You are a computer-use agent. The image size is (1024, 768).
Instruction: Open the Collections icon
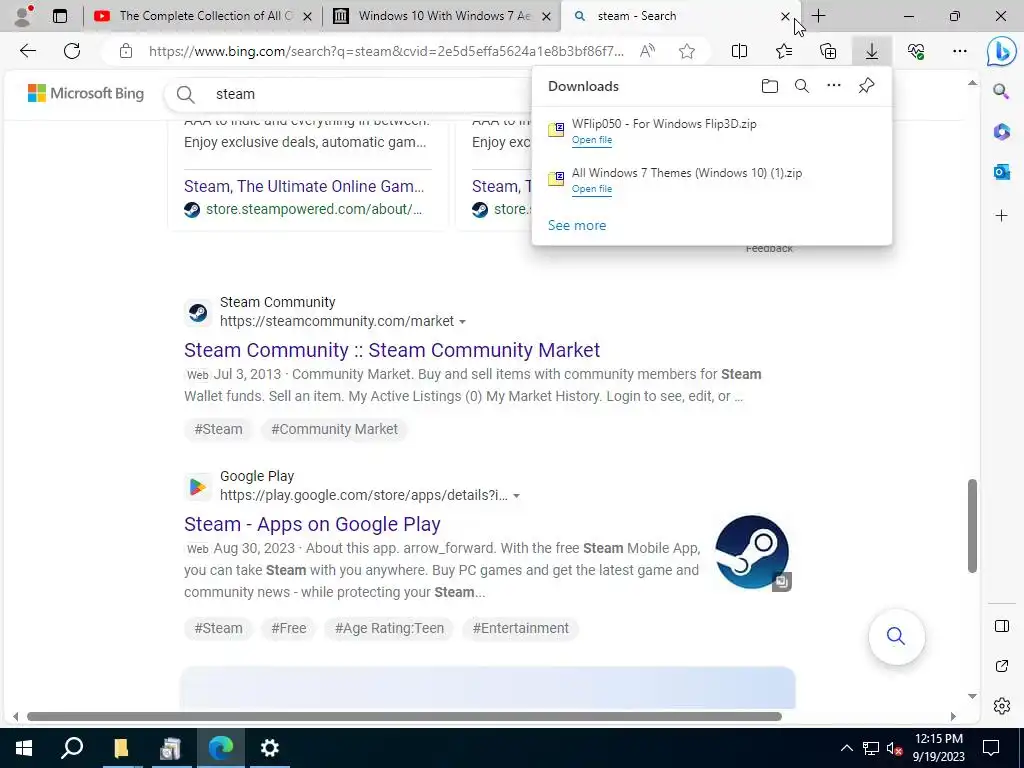point(828,51)
